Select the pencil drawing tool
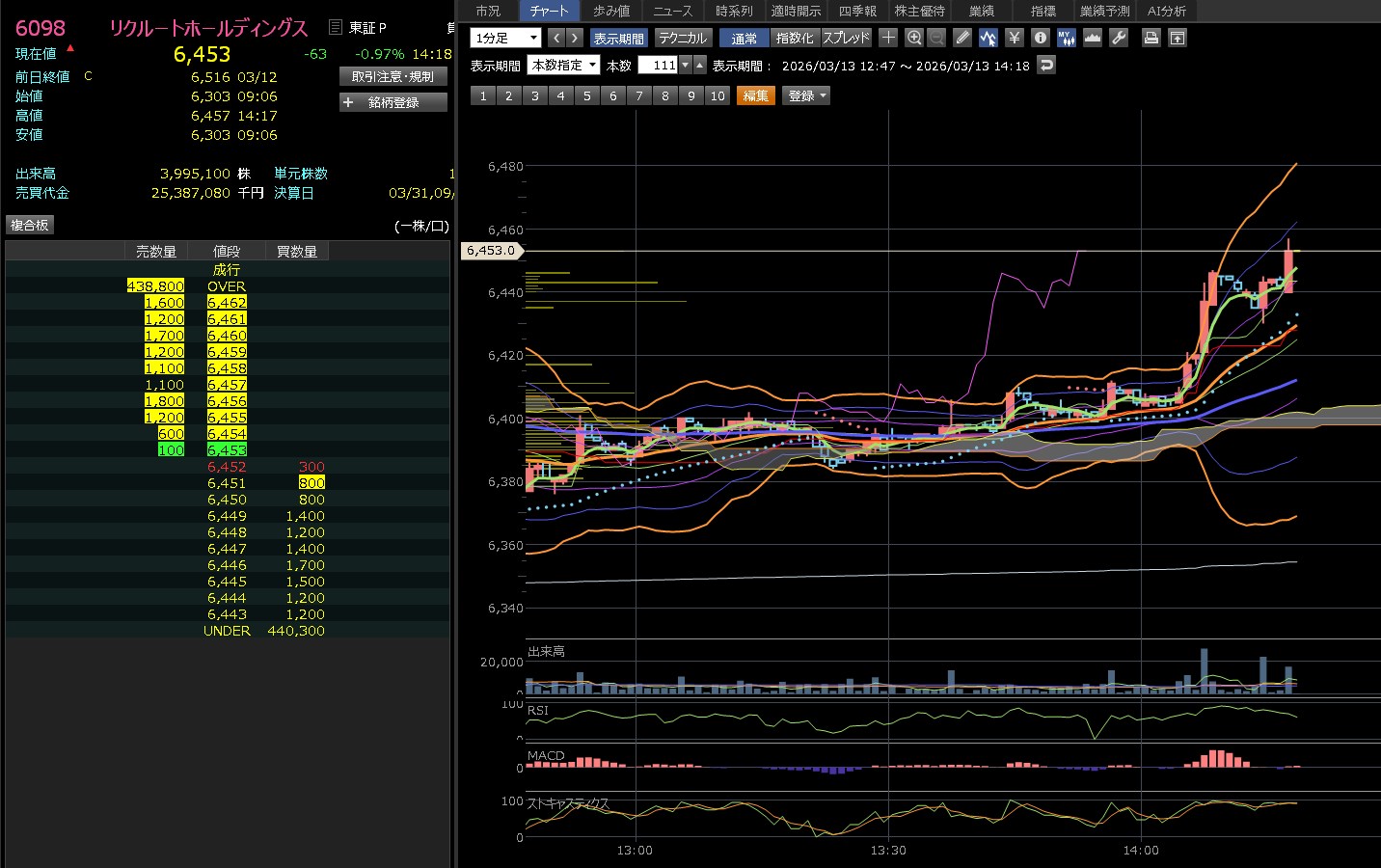 tap(962, 38)
